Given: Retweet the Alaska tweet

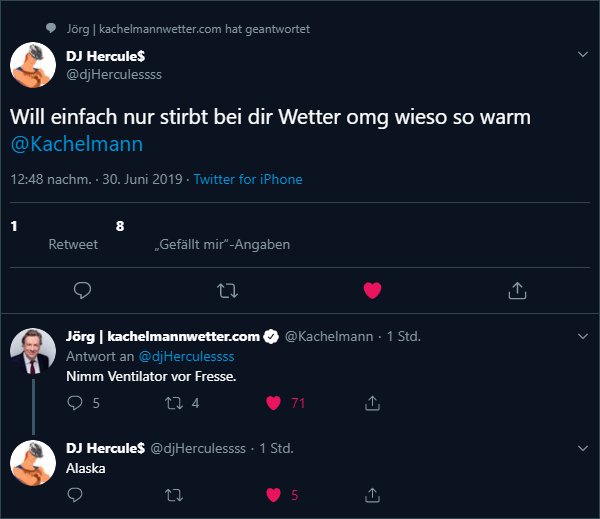Looking at the screenshot, I should [x=174, y=494].
